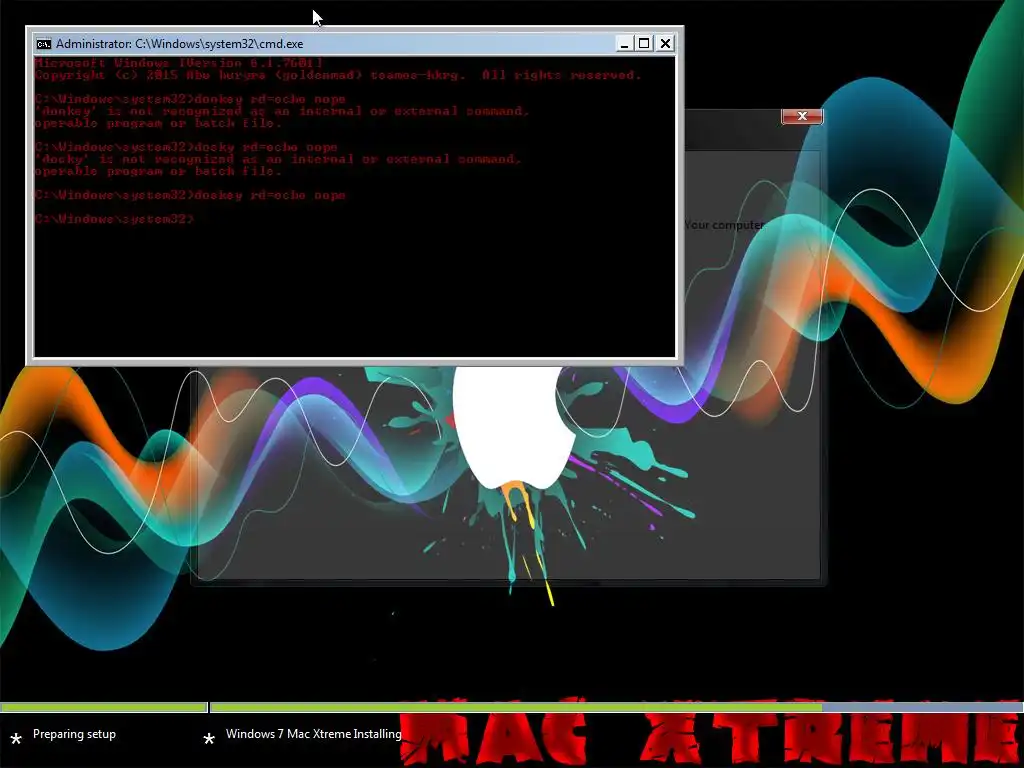The height and width of the screenshot is (768, 1024).
Task: Click the 'docky rd=echo nope' command line
Action: pyautogui.click(x=186, y=147)
